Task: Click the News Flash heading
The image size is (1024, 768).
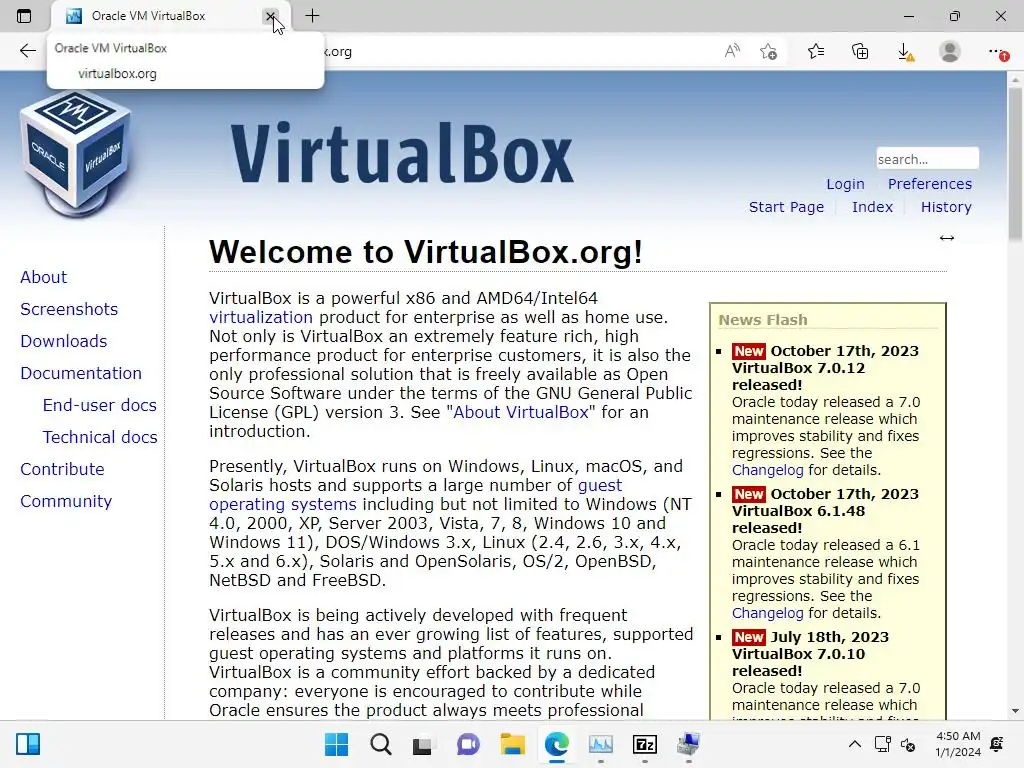Action: 763,320
